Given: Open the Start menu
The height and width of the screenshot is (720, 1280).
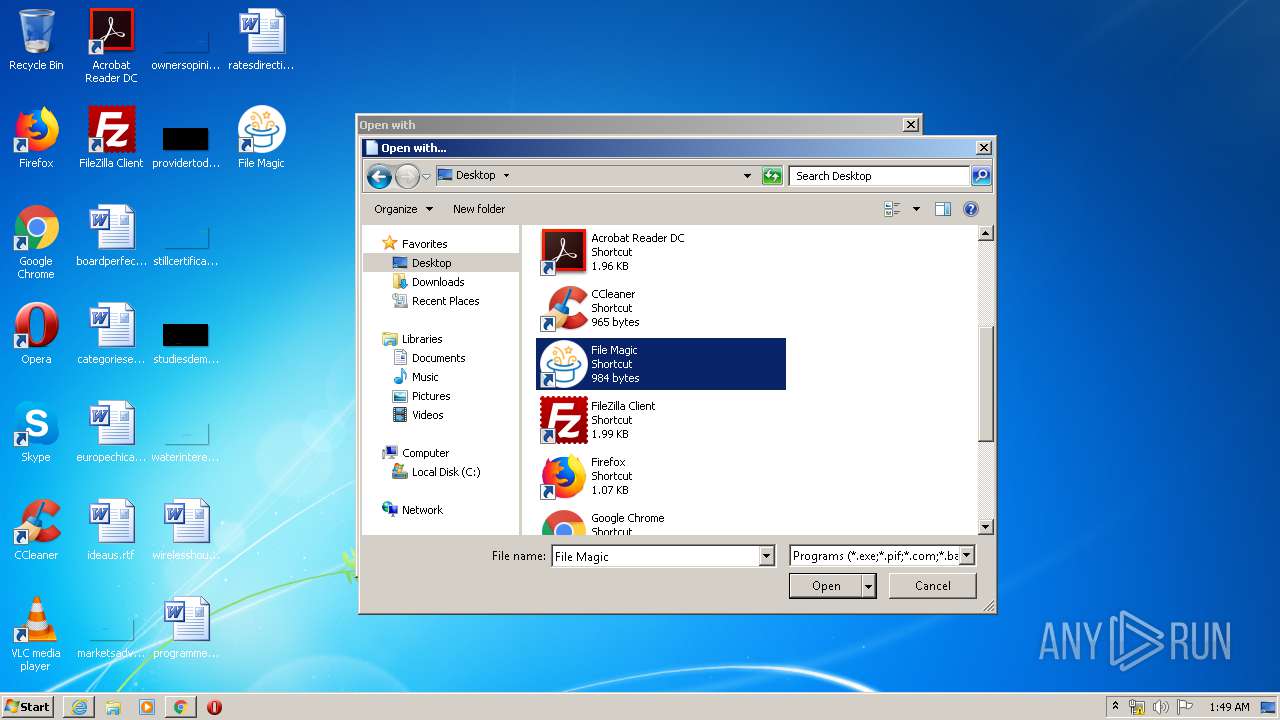Looking at the screenshot, I should (x=28, y=707).
